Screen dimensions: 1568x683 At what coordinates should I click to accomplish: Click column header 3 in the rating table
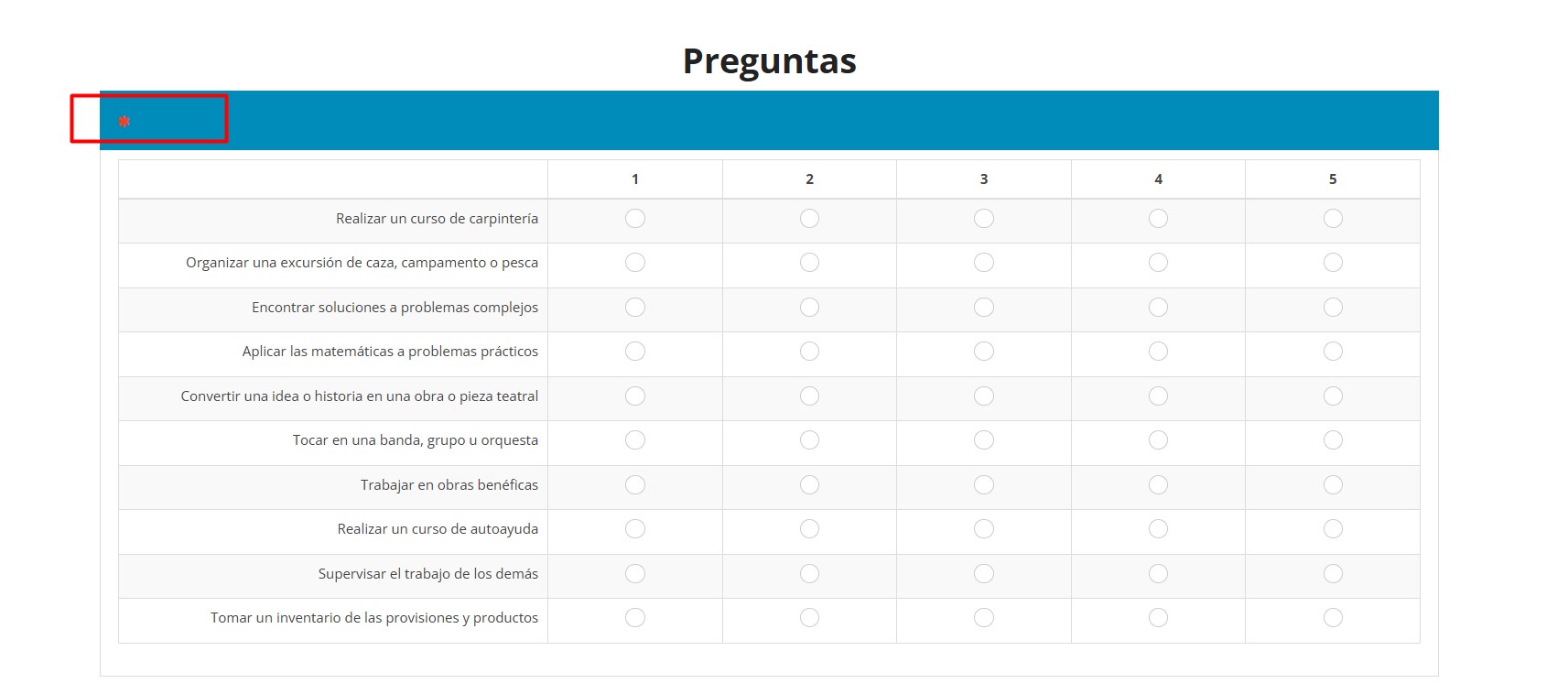coord(984,179)
